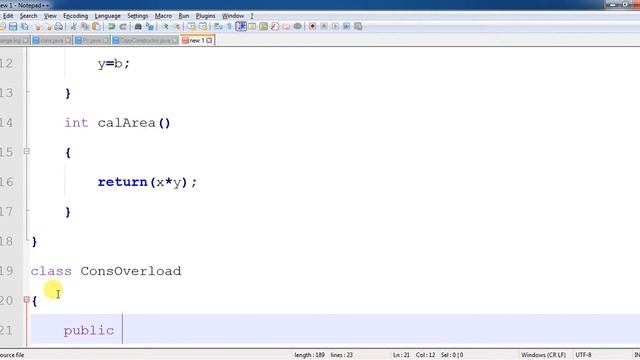Click the Copy toolbar icon

(85, 27)
